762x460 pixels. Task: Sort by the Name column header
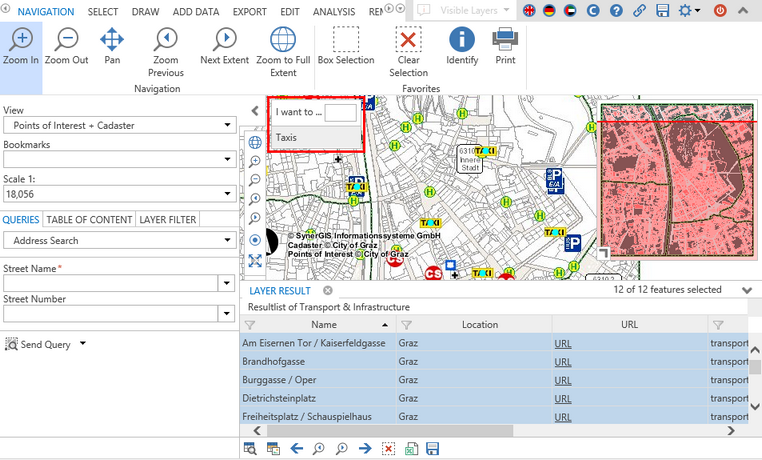324,324
